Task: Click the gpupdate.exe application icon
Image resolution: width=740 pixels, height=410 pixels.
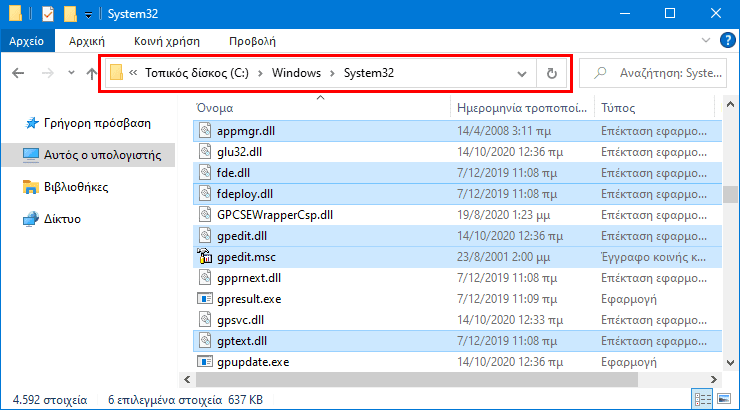Action: tap(204, 362)
